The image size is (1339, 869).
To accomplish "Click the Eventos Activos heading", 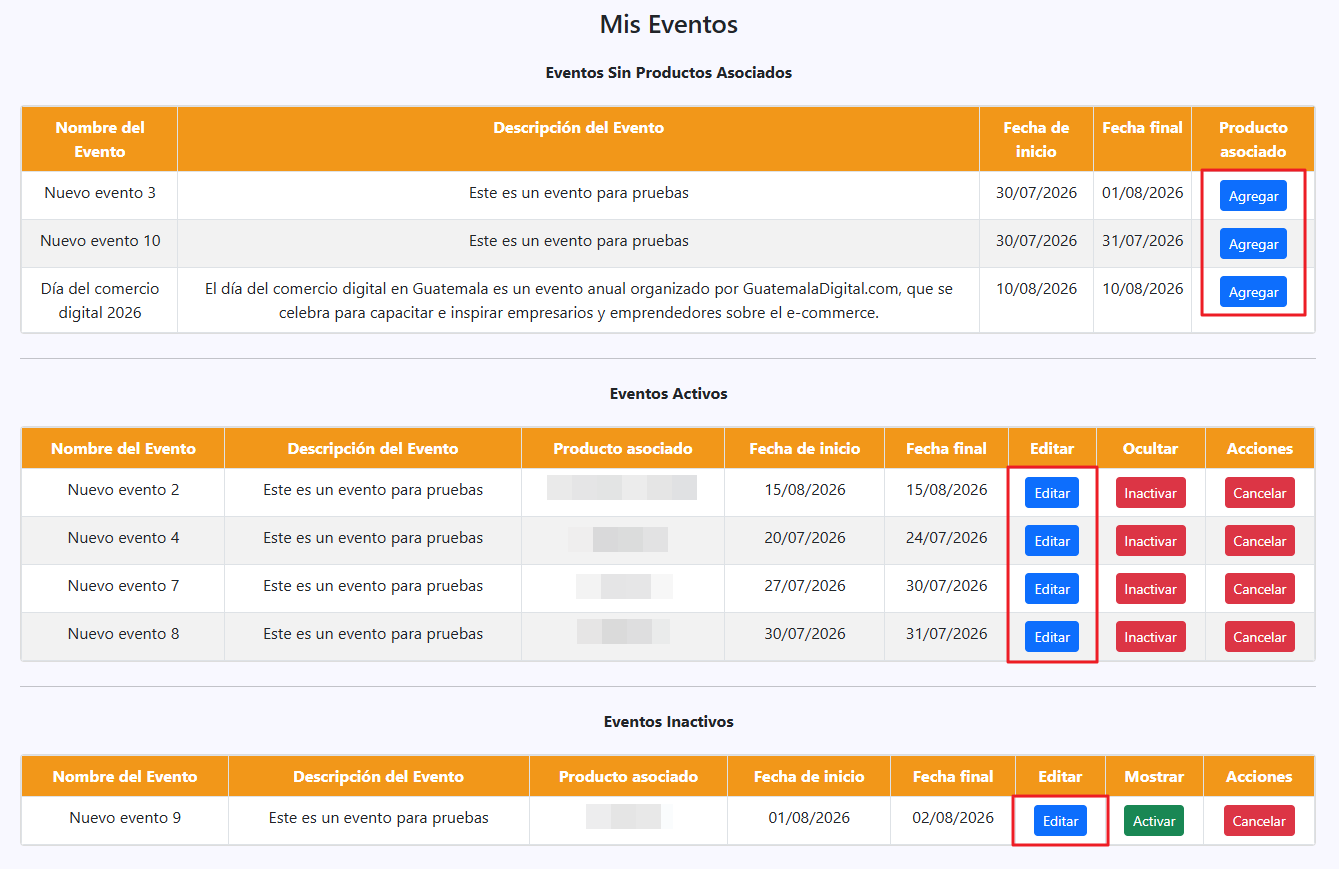I will pos(669,394).
